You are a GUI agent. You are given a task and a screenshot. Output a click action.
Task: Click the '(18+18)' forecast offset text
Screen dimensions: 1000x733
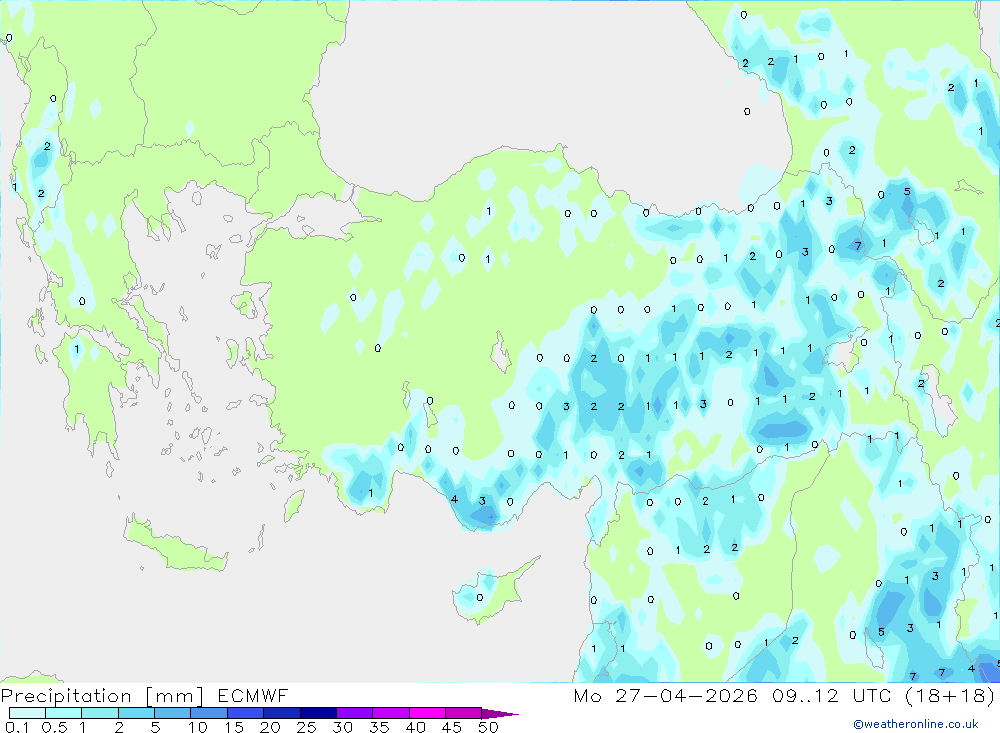950,695
